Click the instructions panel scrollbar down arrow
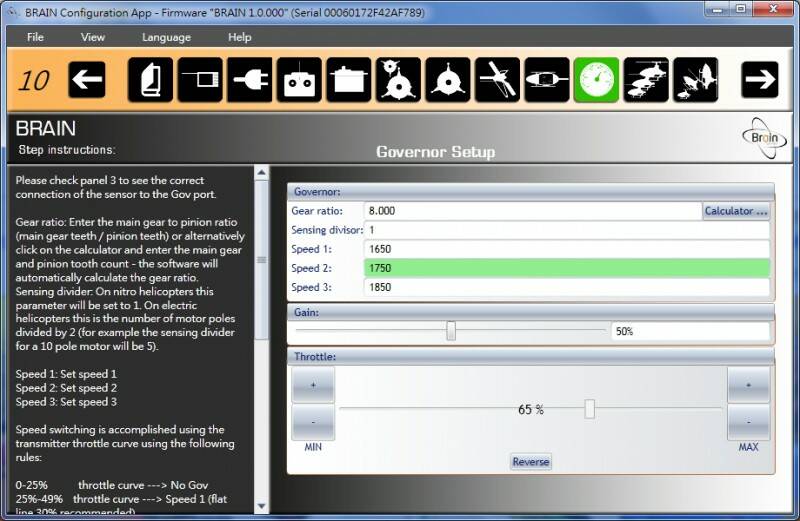The width and height of the screenshot is (800, 521). [x=262, y=506]
